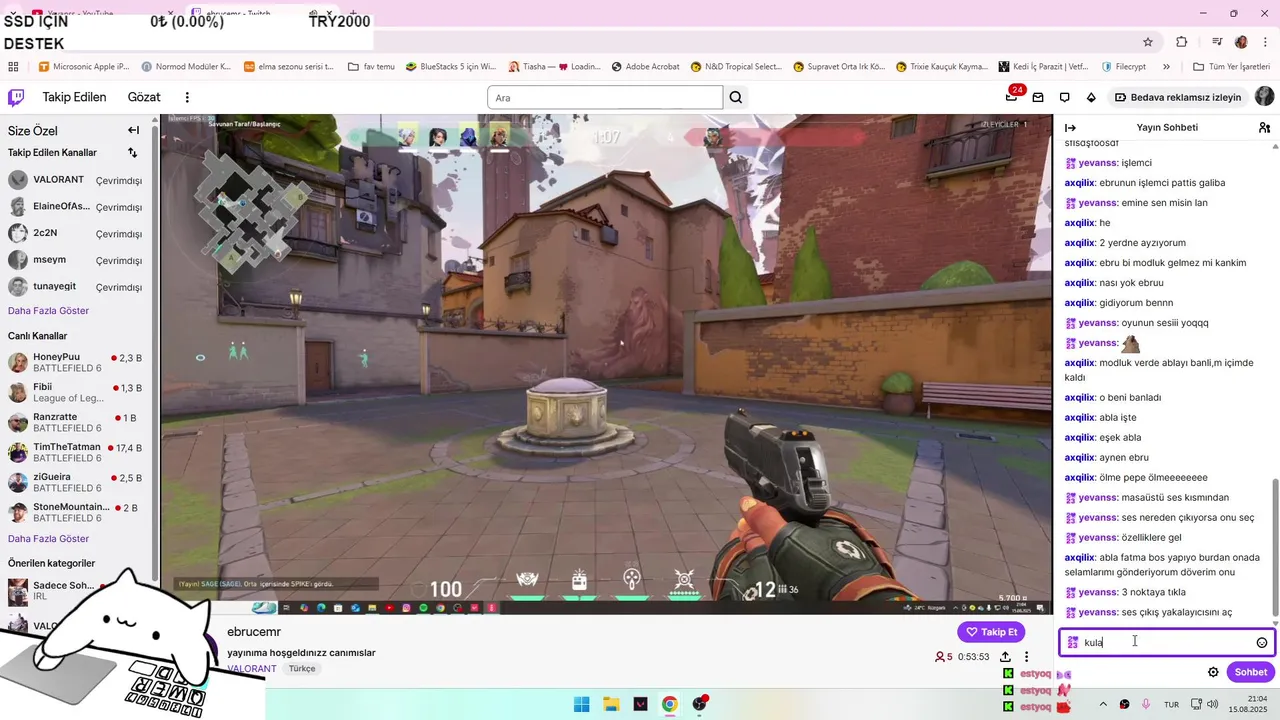This screenshot has width=1280, height=720.
Task: Open Tüm Yer İşaretleri bookmarks folder
Action: [x=1231, y=67]
